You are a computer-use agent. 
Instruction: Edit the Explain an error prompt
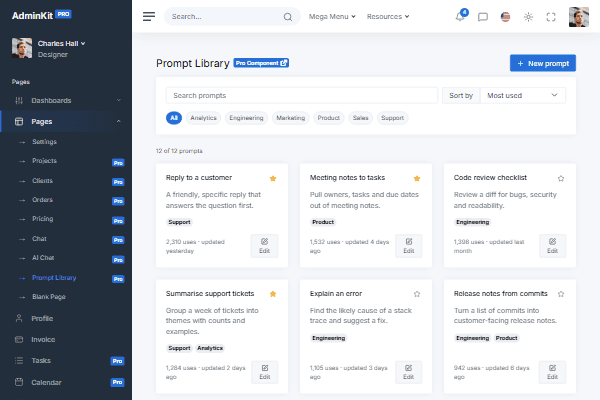coord(409,372)
